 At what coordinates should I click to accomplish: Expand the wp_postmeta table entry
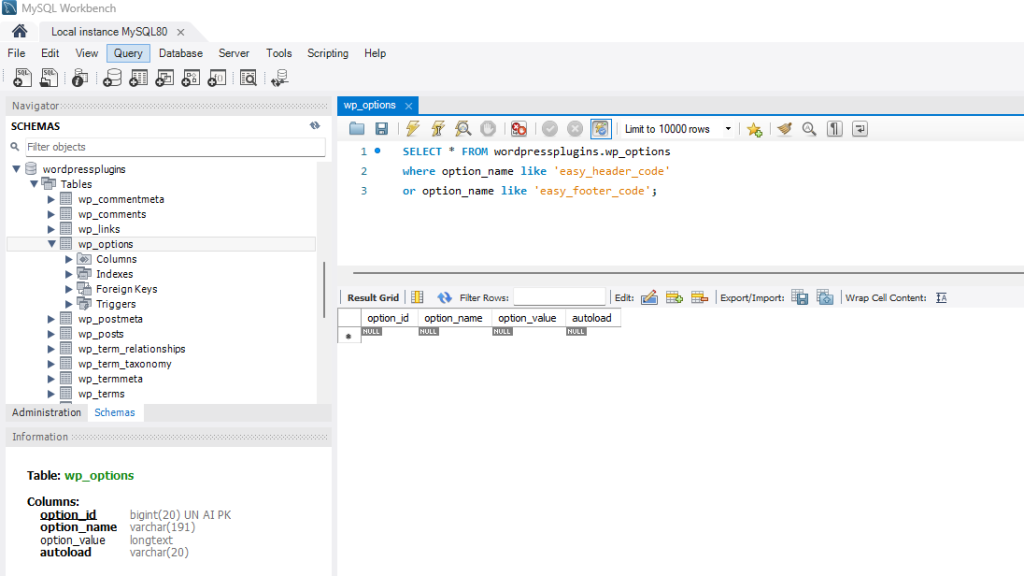click(x=50, y=318)
